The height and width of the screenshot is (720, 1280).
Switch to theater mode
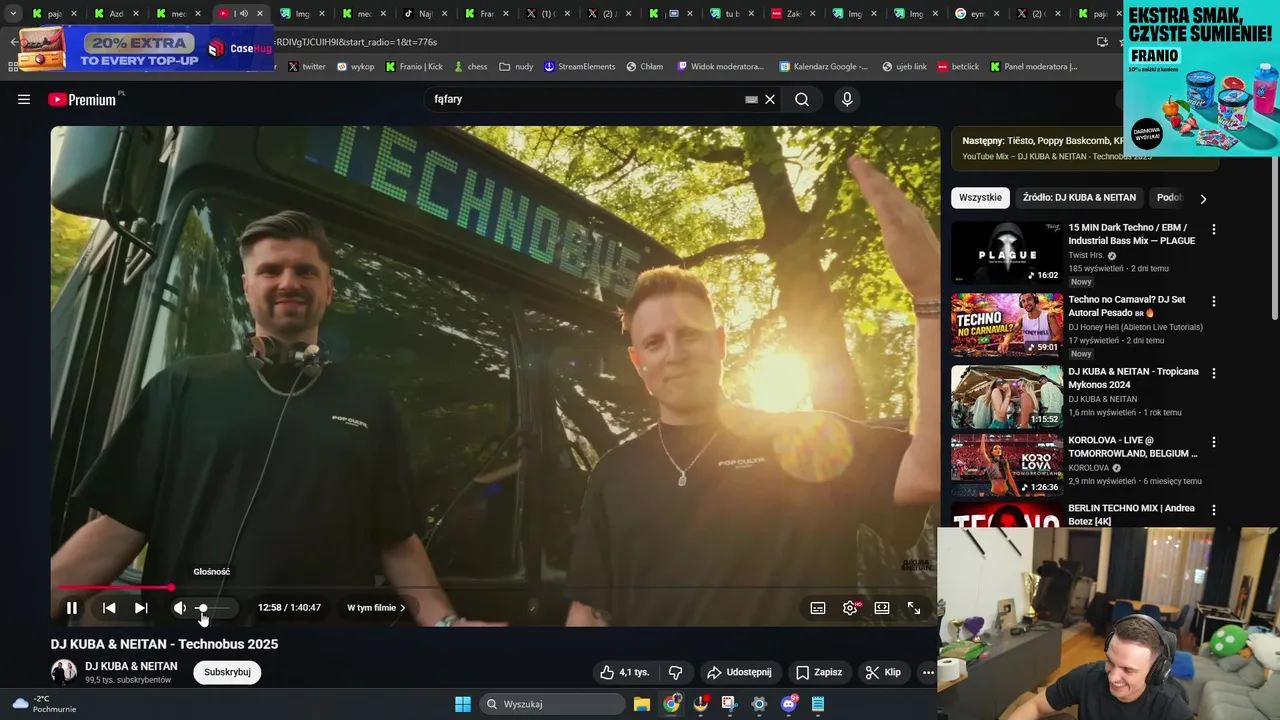pyautogui.click(x=882, y=608)
